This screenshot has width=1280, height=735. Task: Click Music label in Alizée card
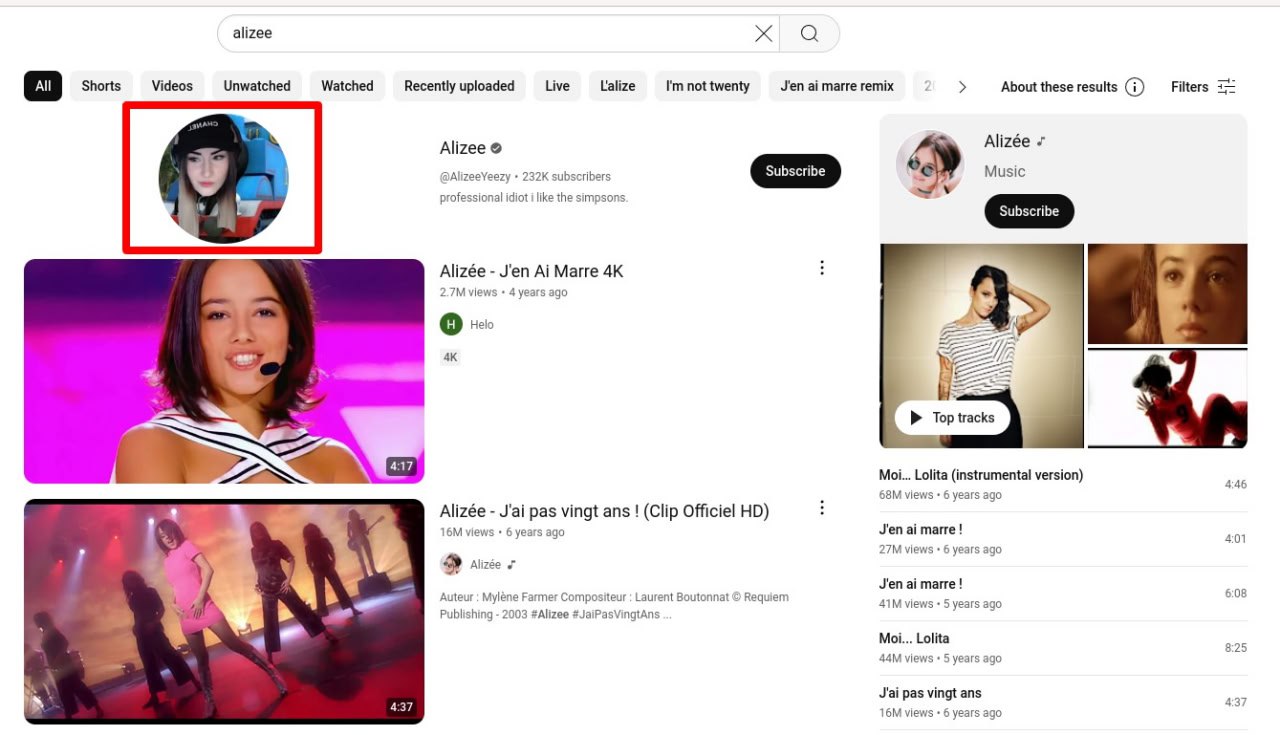pos(1005,172)
